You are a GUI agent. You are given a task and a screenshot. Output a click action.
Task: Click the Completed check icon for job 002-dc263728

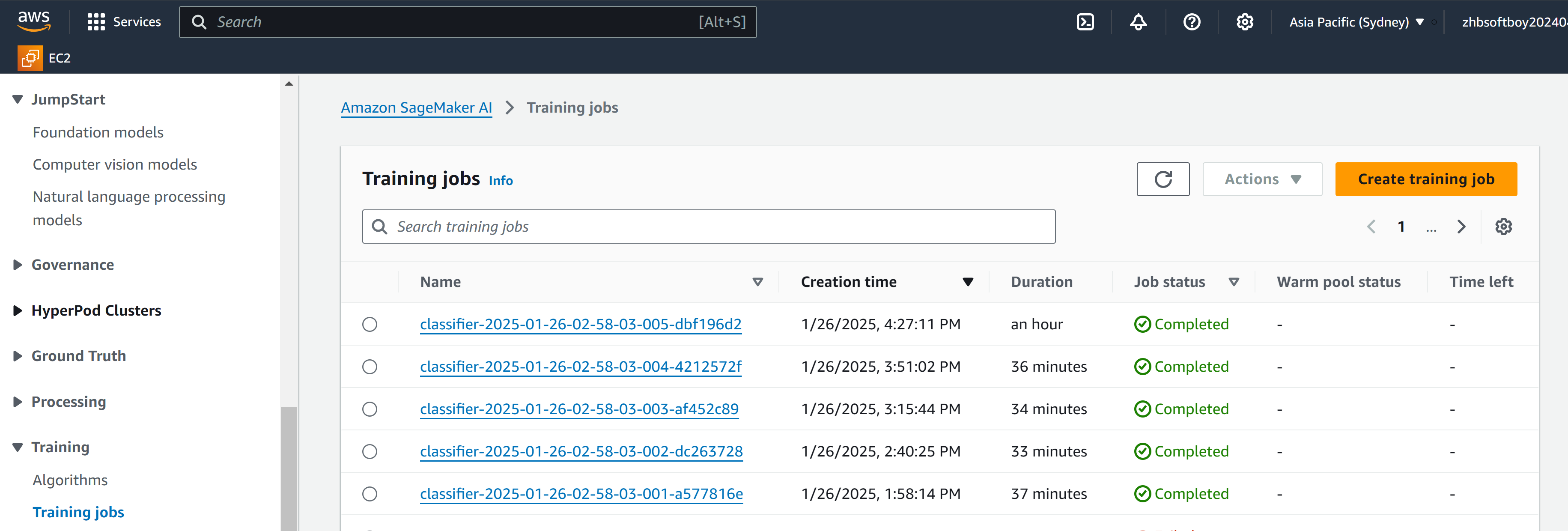click(x=1142, y=451)
